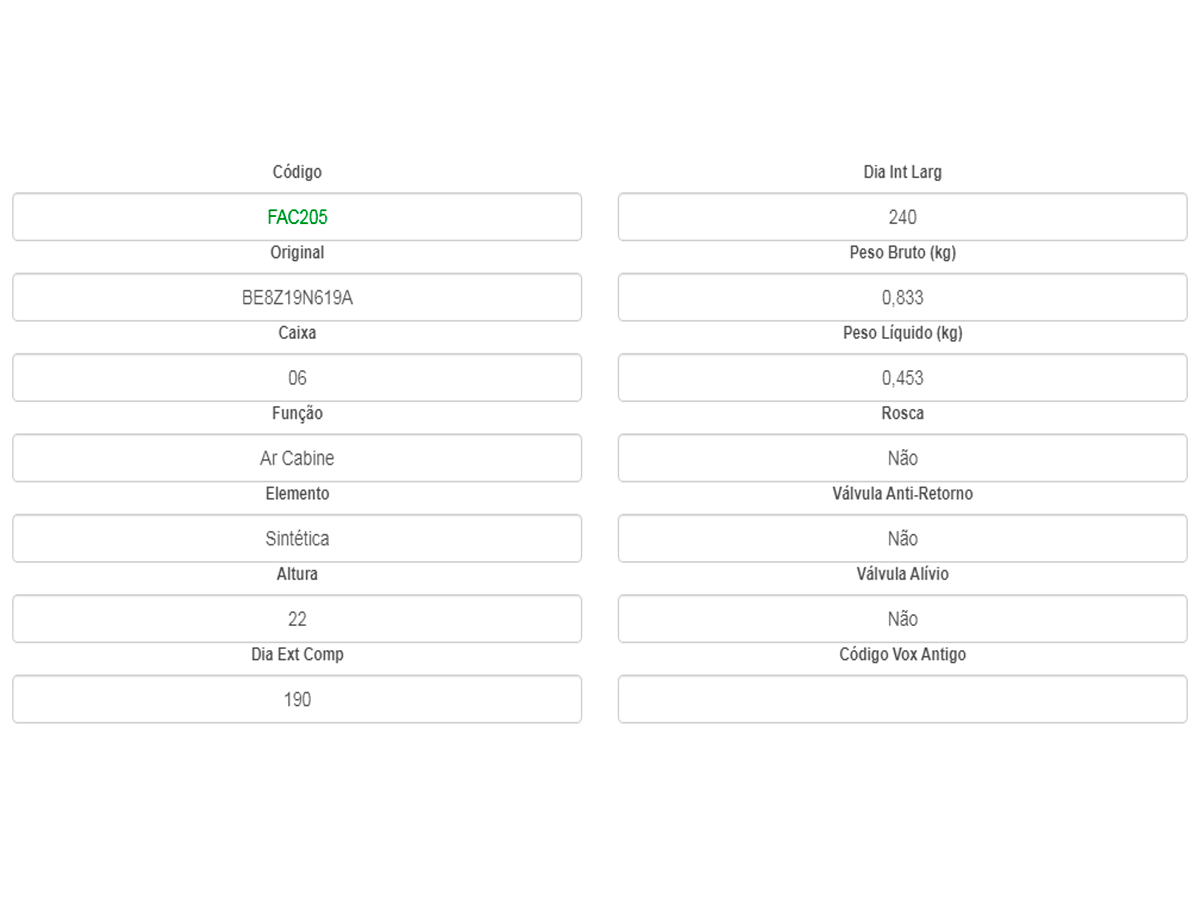Click the Elemento field showing Sintética
Viewport: 1200px width, 900px height.
[297, 538]
